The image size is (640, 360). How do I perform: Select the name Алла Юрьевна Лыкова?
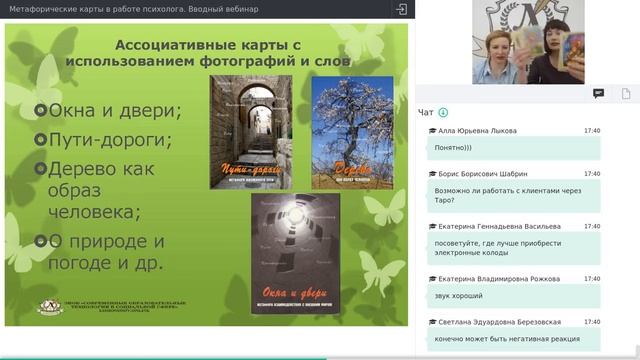(x=477, y=131)
